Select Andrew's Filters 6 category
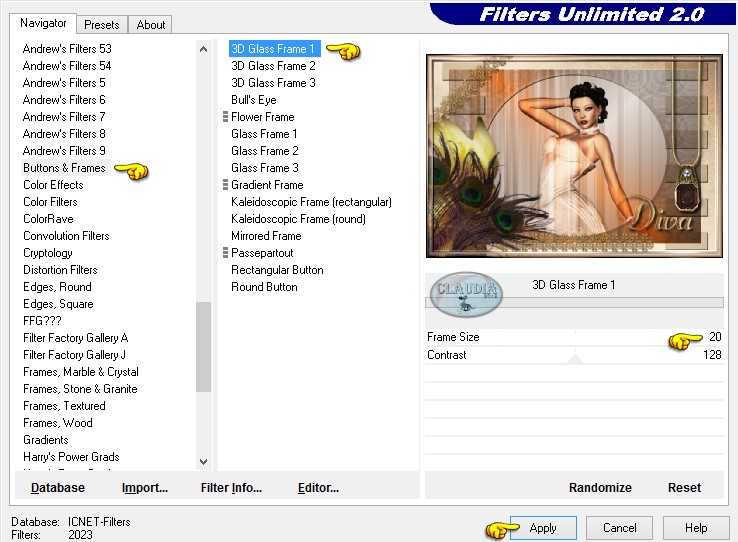 click(64, 100)
